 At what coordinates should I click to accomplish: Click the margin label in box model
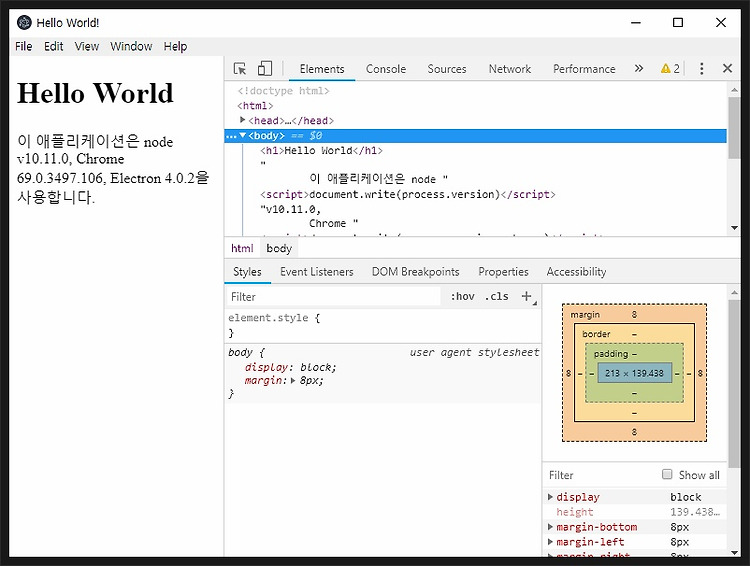tap(585, 315)
